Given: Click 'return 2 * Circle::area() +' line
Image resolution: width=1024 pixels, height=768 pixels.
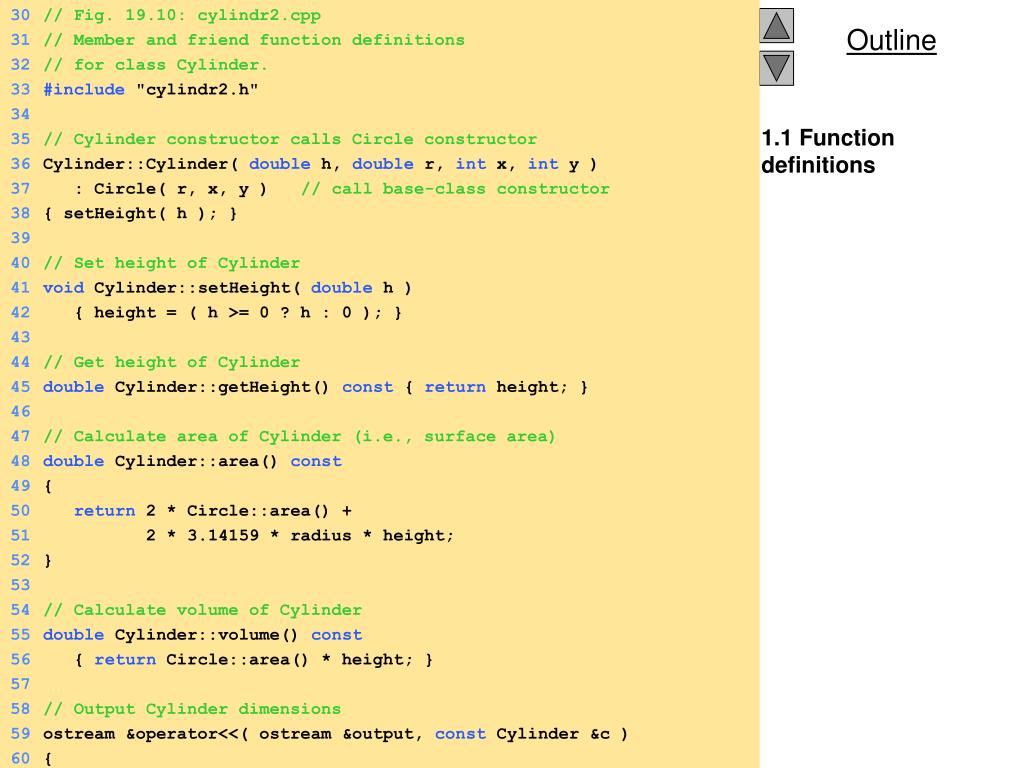Looking at the screenshot, I should [213, 511].
